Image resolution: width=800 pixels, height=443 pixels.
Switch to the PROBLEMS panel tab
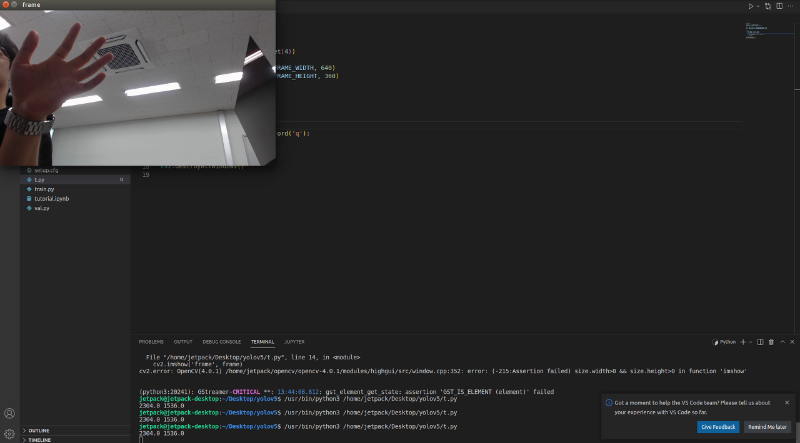(x=151, y=342)
